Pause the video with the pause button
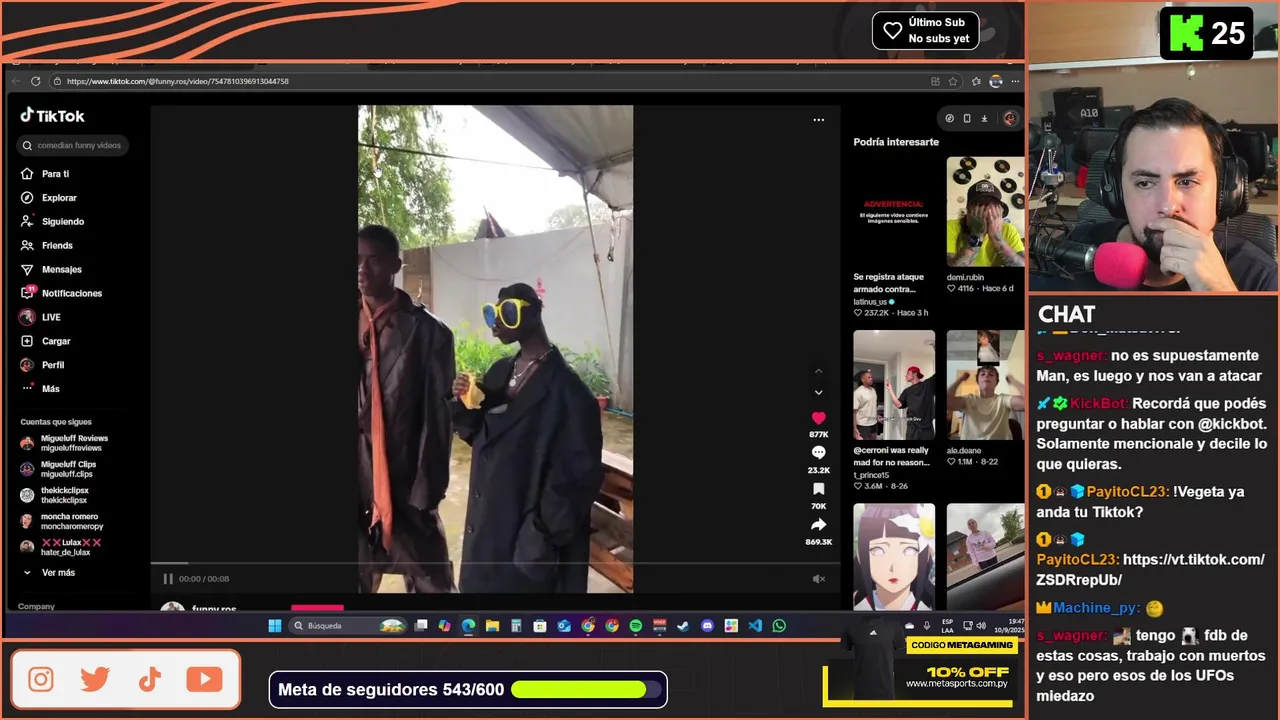1280x720 pixels. point(168,579)
